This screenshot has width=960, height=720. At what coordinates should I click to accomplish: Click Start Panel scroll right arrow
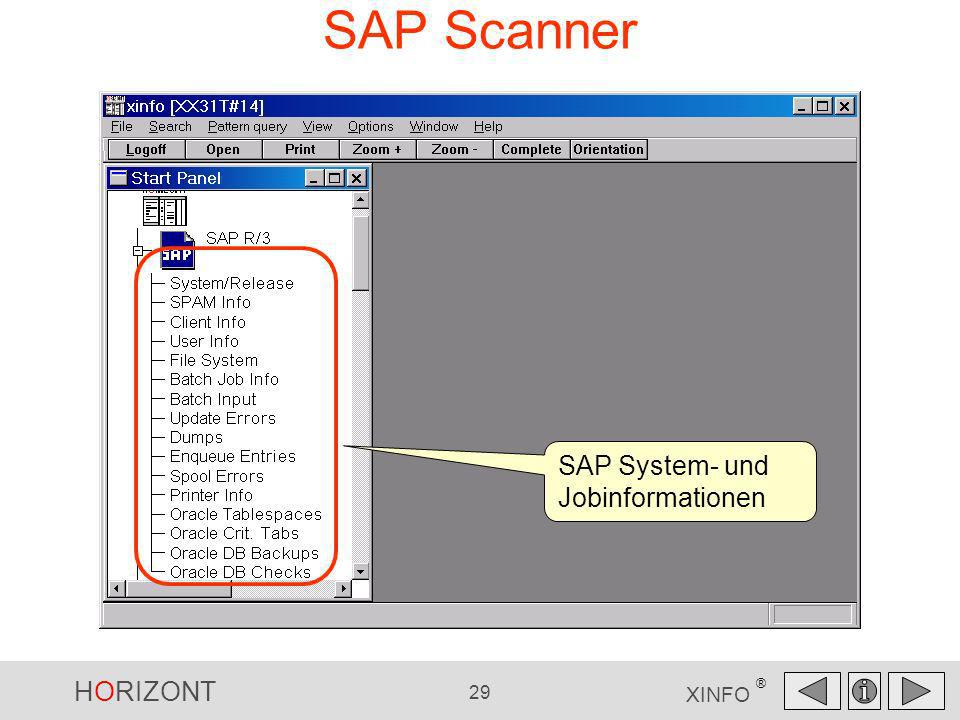click(x=343, y=589)
